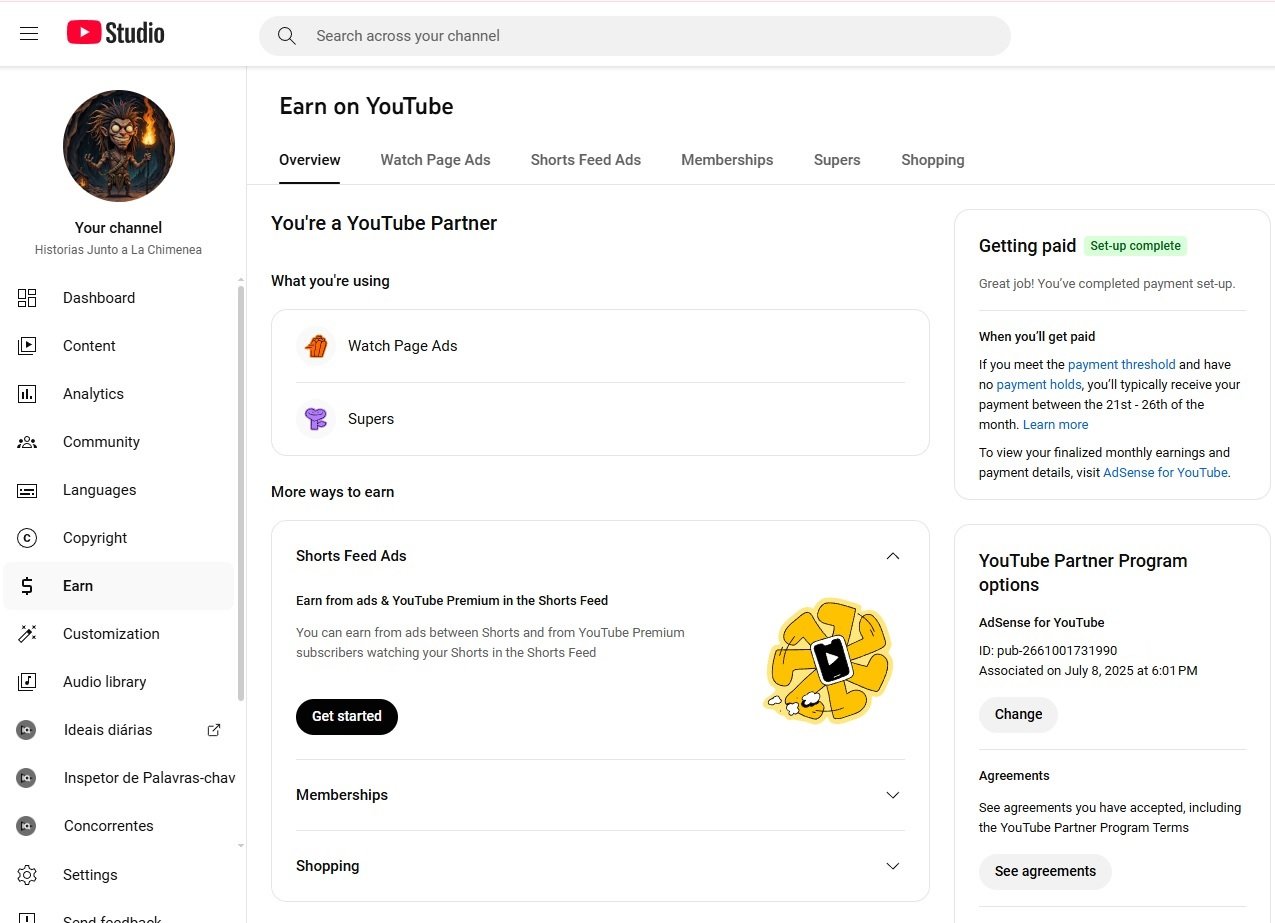Switch to the Overview tab
Screen dimensions: 1275x923
(x=310, y=160)
